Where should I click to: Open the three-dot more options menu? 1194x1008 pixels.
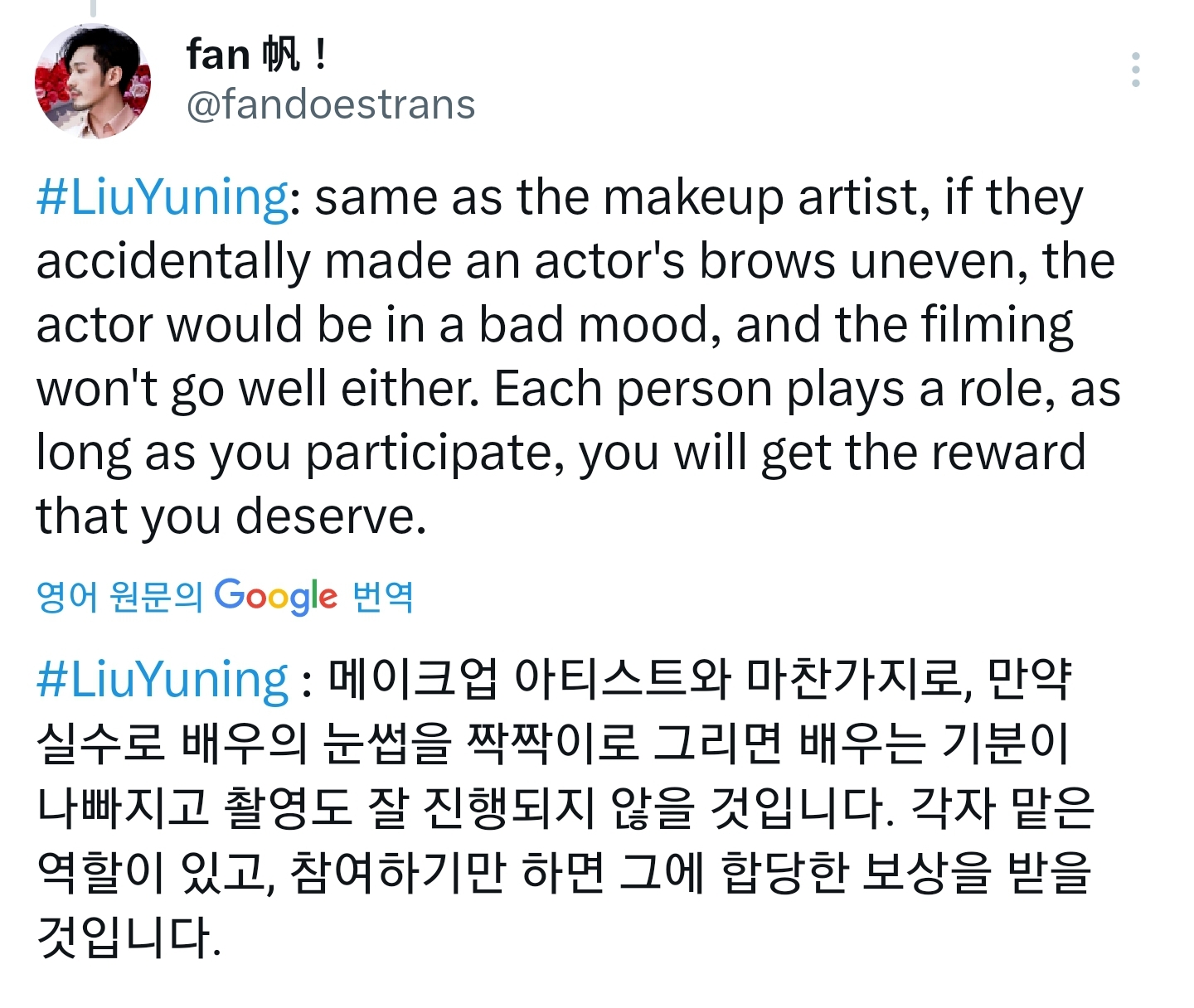(1135, 70)
